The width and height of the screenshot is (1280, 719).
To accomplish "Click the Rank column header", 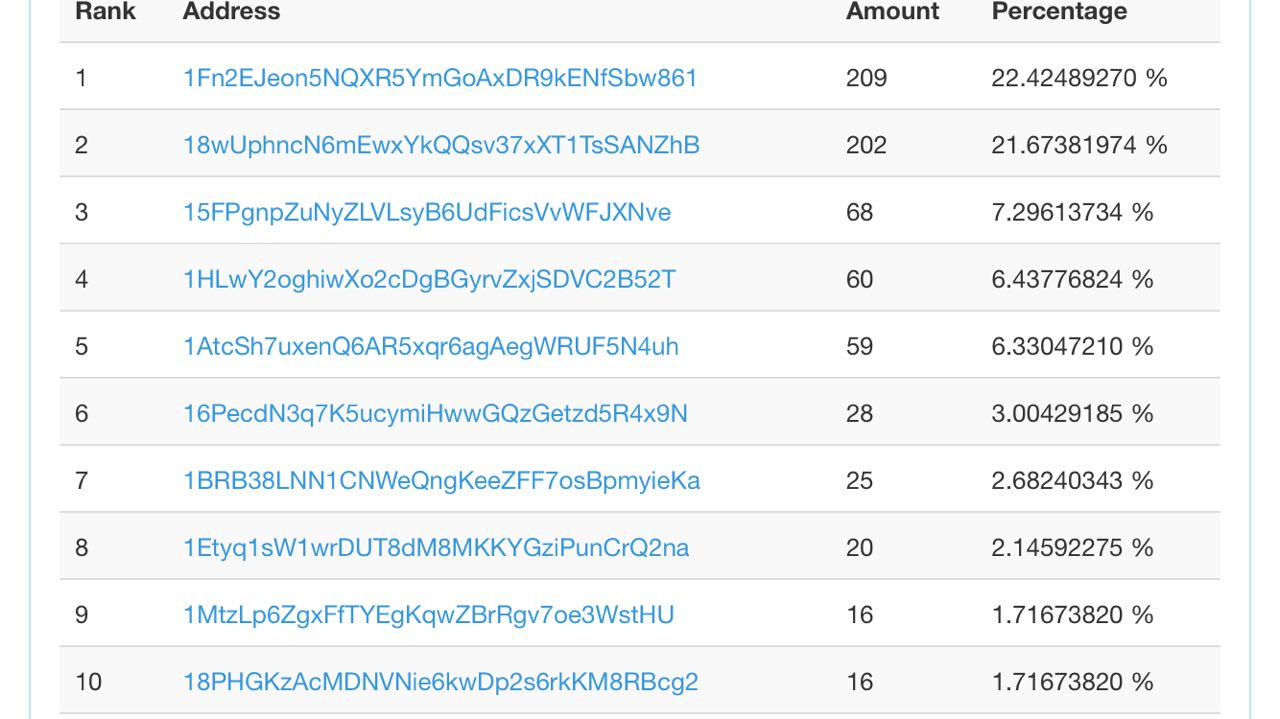I will [x=105, y=12].
